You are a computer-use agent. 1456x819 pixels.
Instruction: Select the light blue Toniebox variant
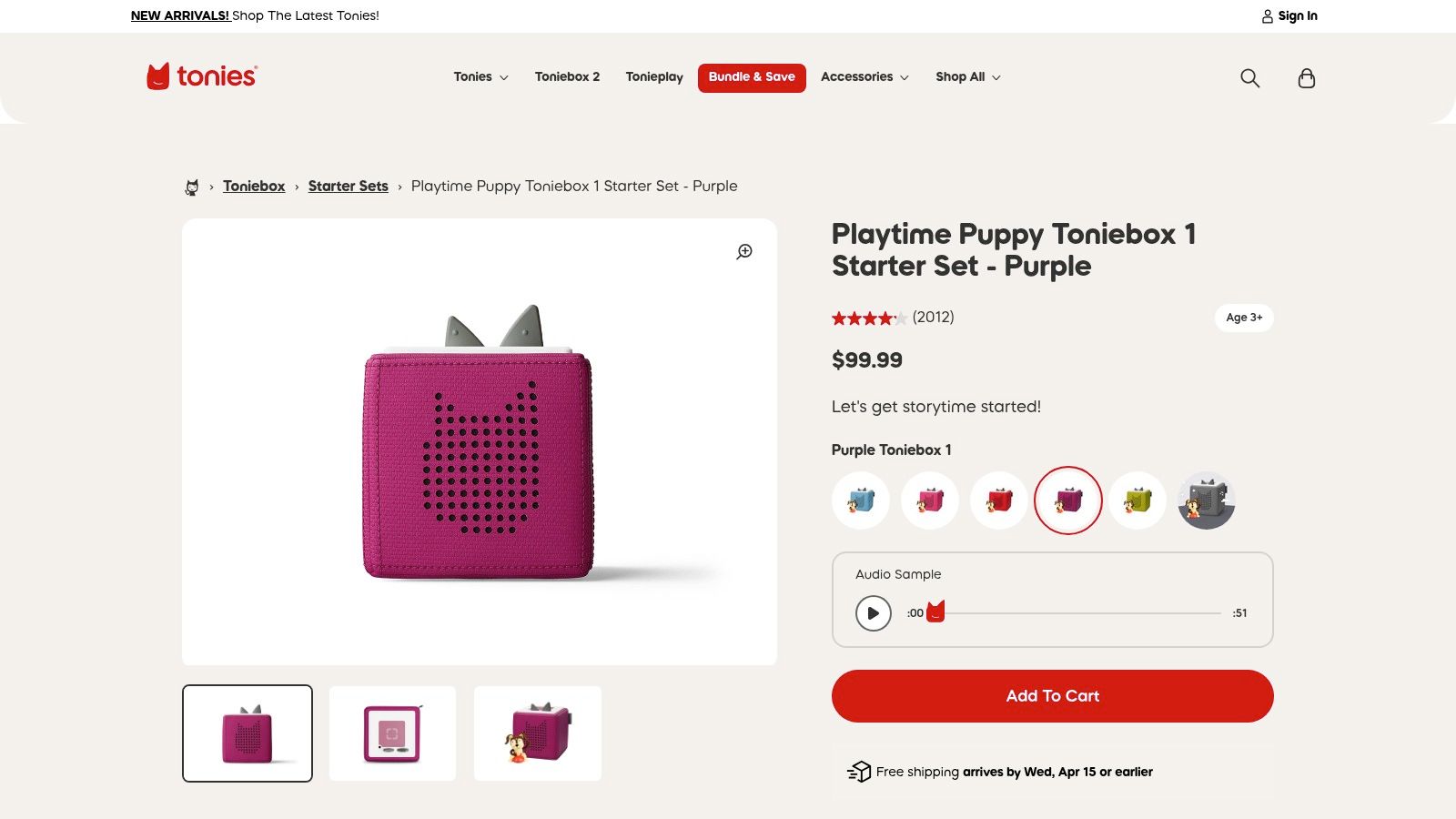tap(860, 500)
